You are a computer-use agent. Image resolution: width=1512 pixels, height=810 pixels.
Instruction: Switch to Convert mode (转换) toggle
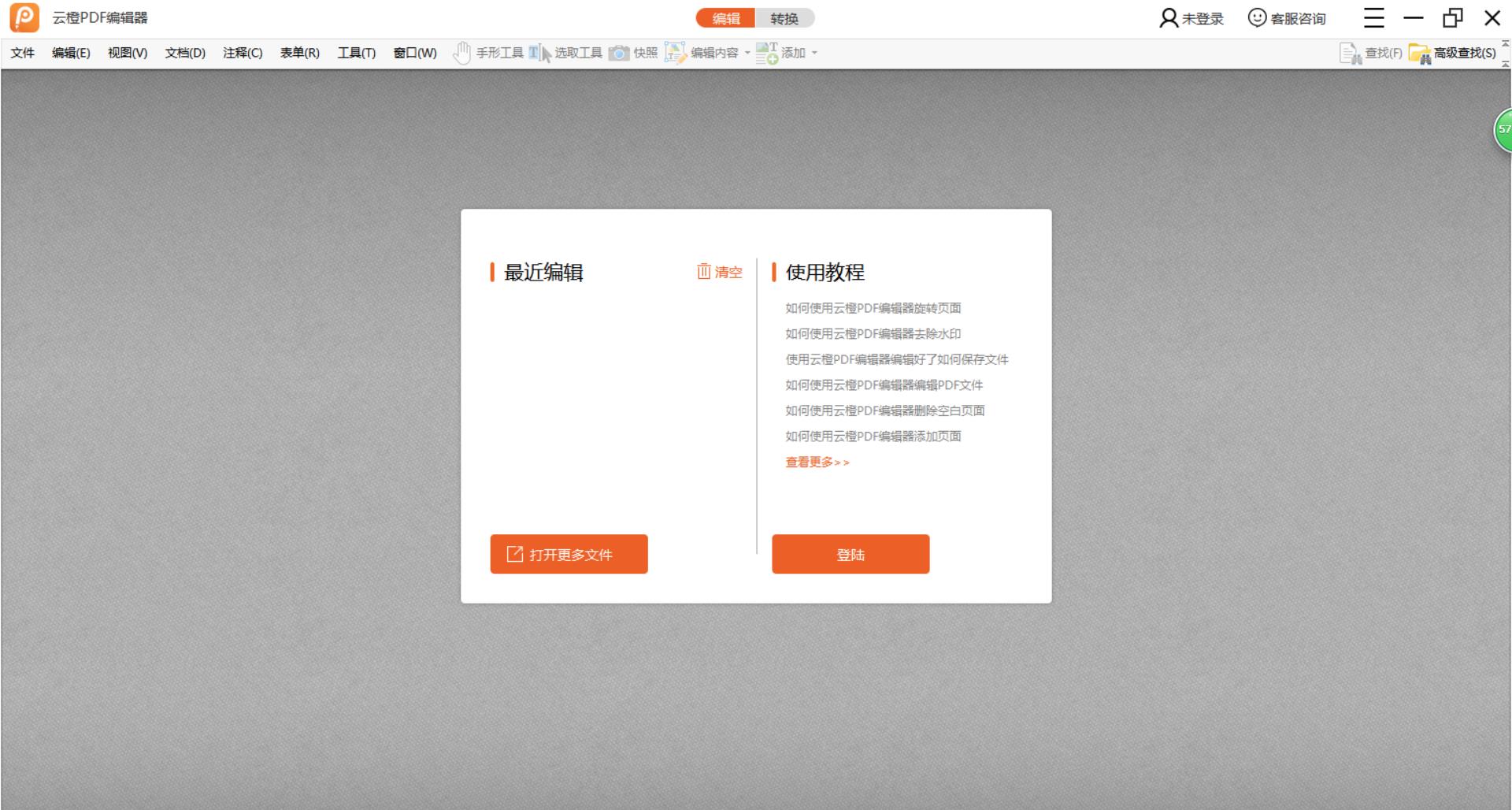point(784,18)
